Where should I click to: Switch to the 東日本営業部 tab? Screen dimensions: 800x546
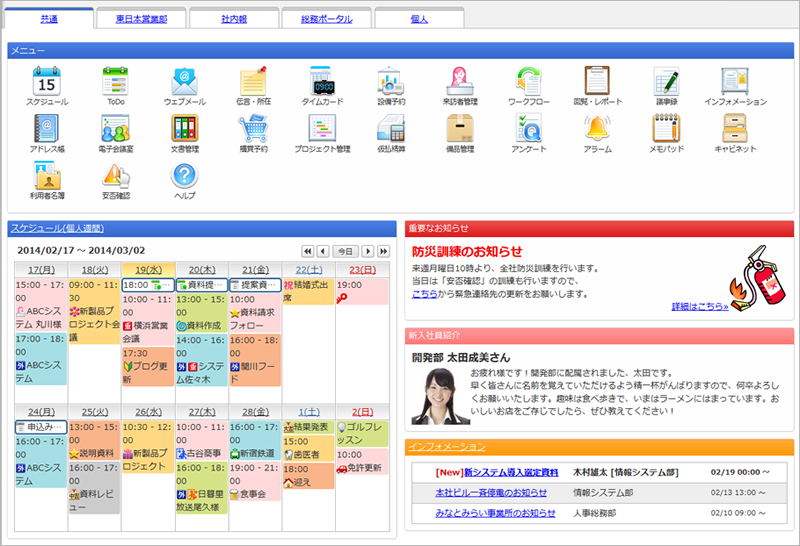(141, 19)
